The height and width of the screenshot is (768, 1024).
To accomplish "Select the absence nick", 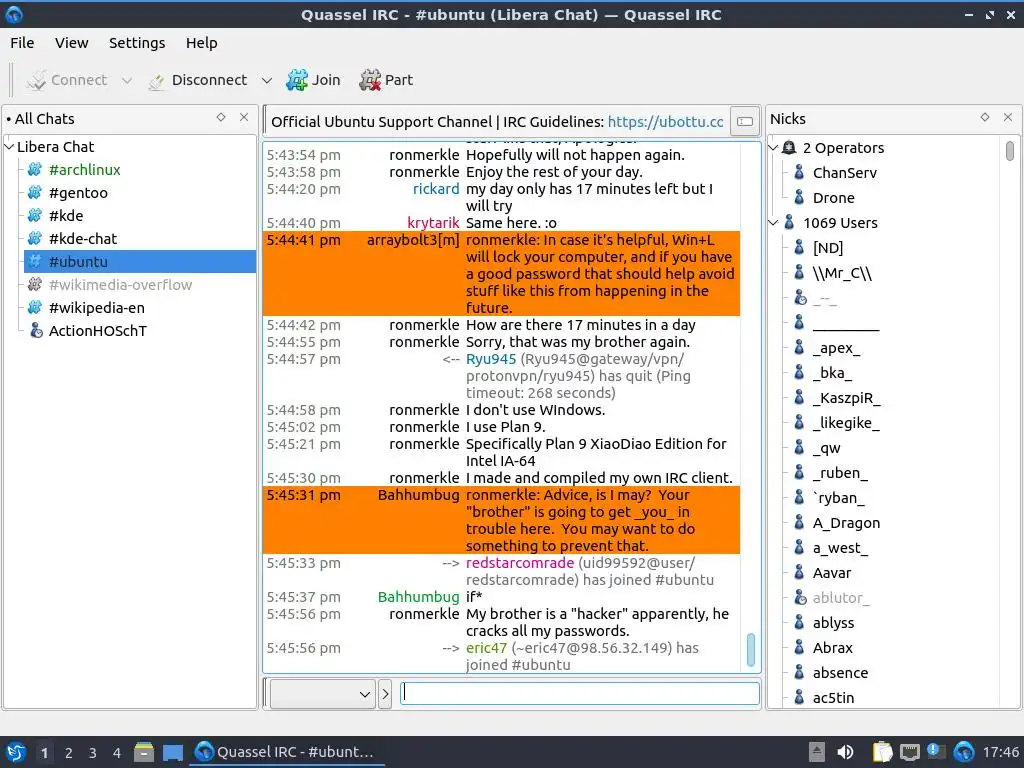I will tap(840, 673).
